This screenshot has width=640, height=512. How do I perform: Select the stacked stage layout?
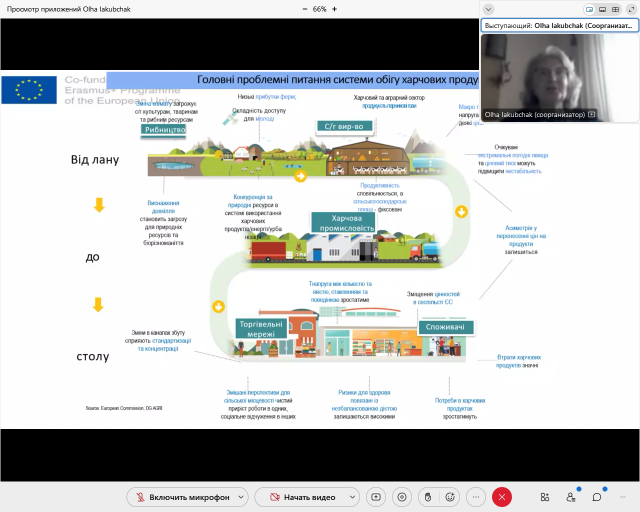tap(604, 9)
